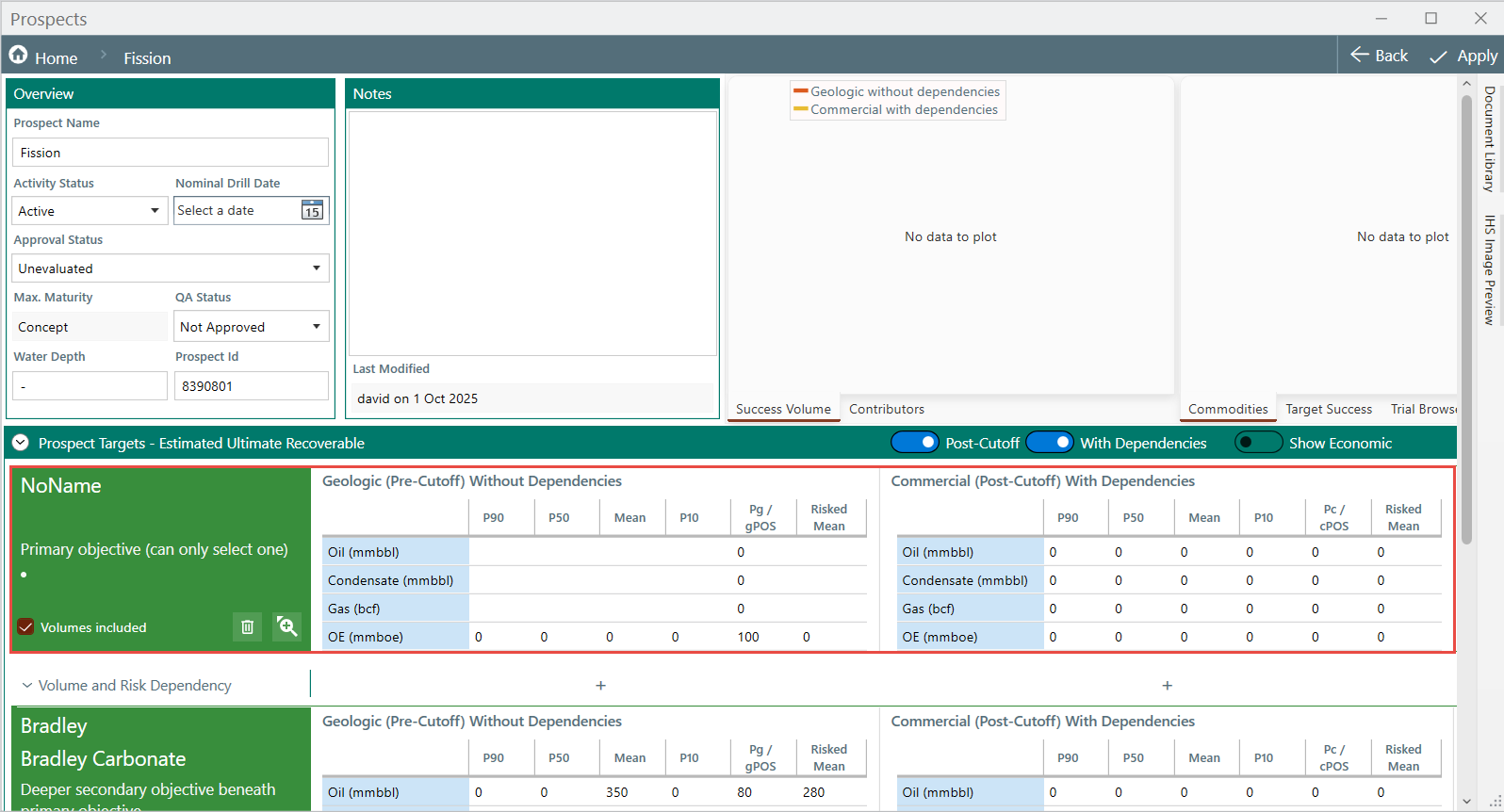Click the Overview panel header
This screenshot has height=812, width=1504.
point(171,93)
